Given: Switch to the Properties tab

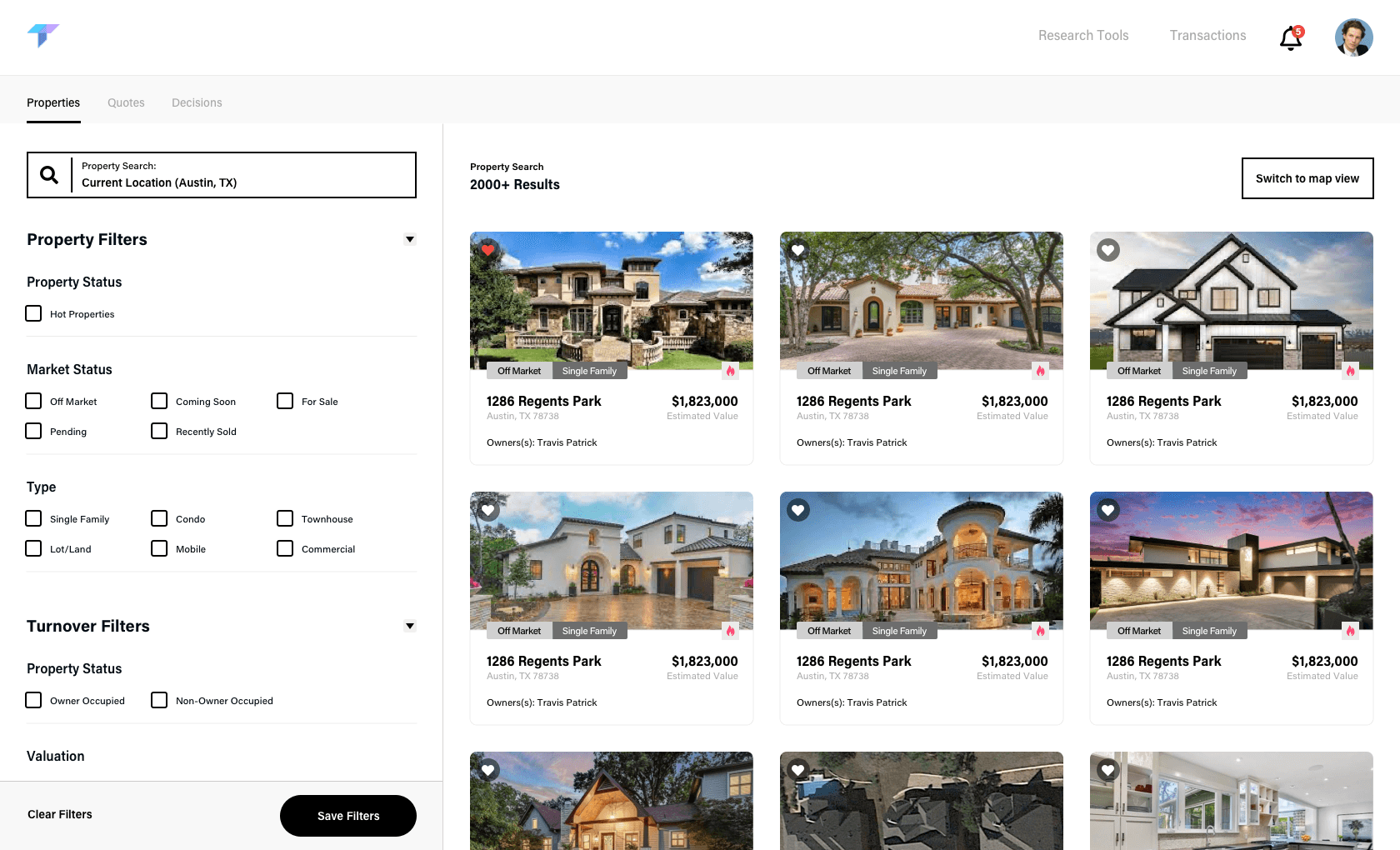Looking at the screenshot, I should (x=53, y=102).
